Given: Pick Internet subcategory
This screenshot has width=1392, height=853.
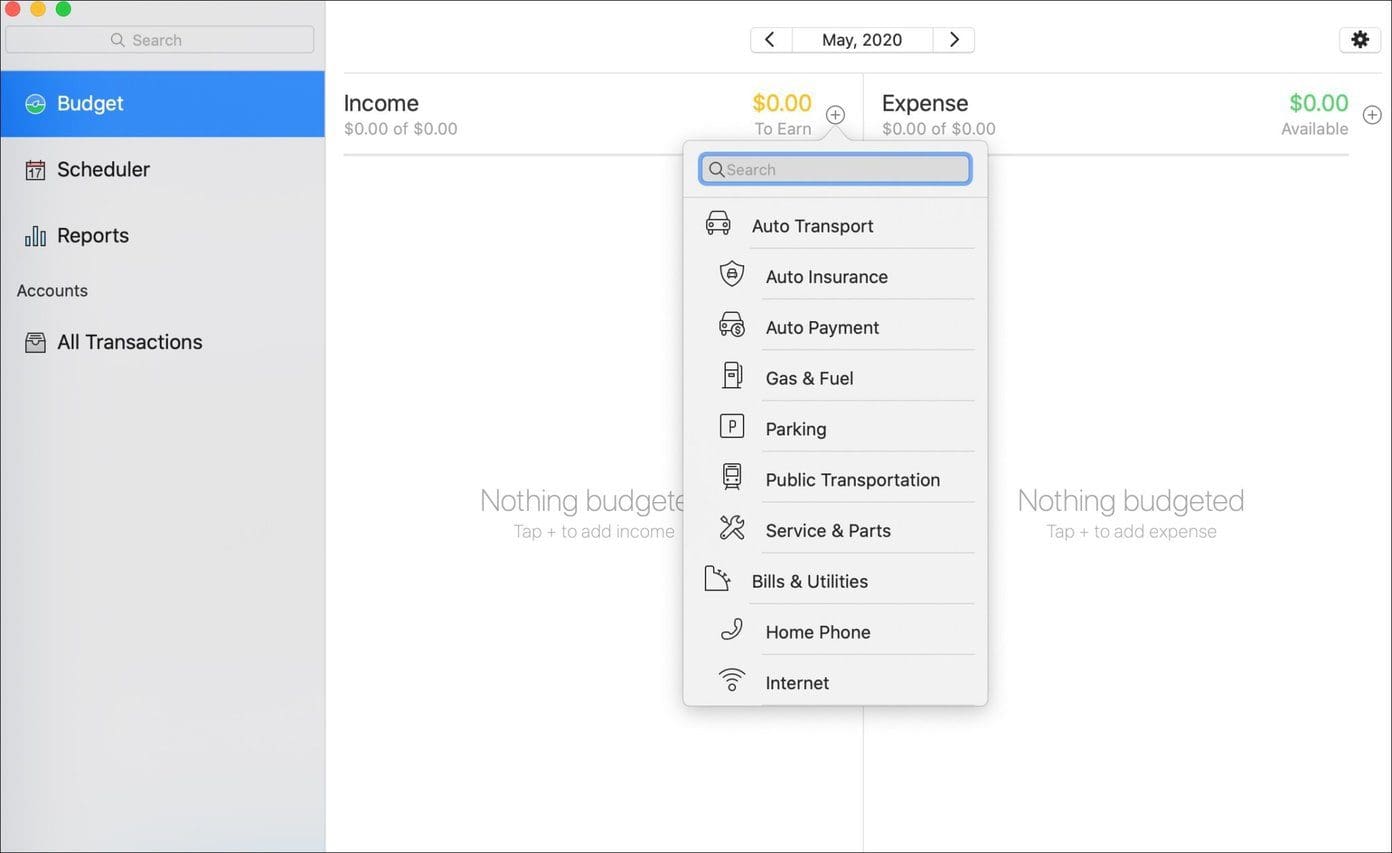Looking at the screenshot, I should coord(835,683).
